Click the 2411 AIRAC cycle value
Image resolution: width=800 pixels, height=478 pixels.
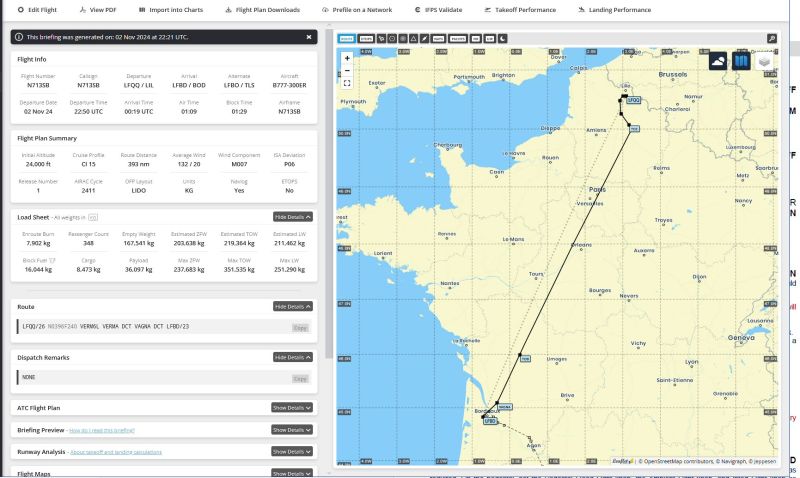coord(88,190)
